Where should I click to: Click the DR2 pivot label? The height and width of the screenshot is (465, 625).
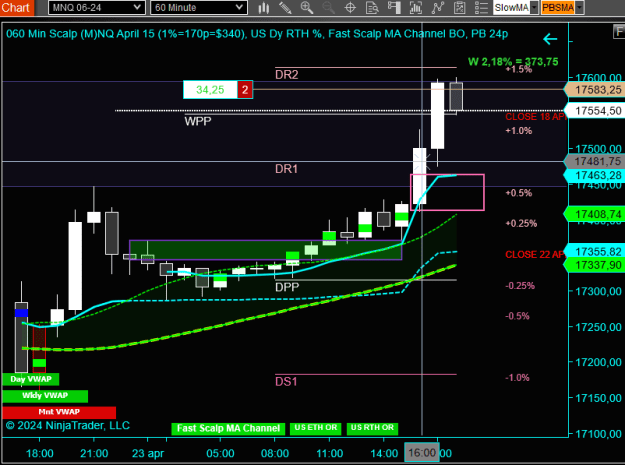(287, 75)
